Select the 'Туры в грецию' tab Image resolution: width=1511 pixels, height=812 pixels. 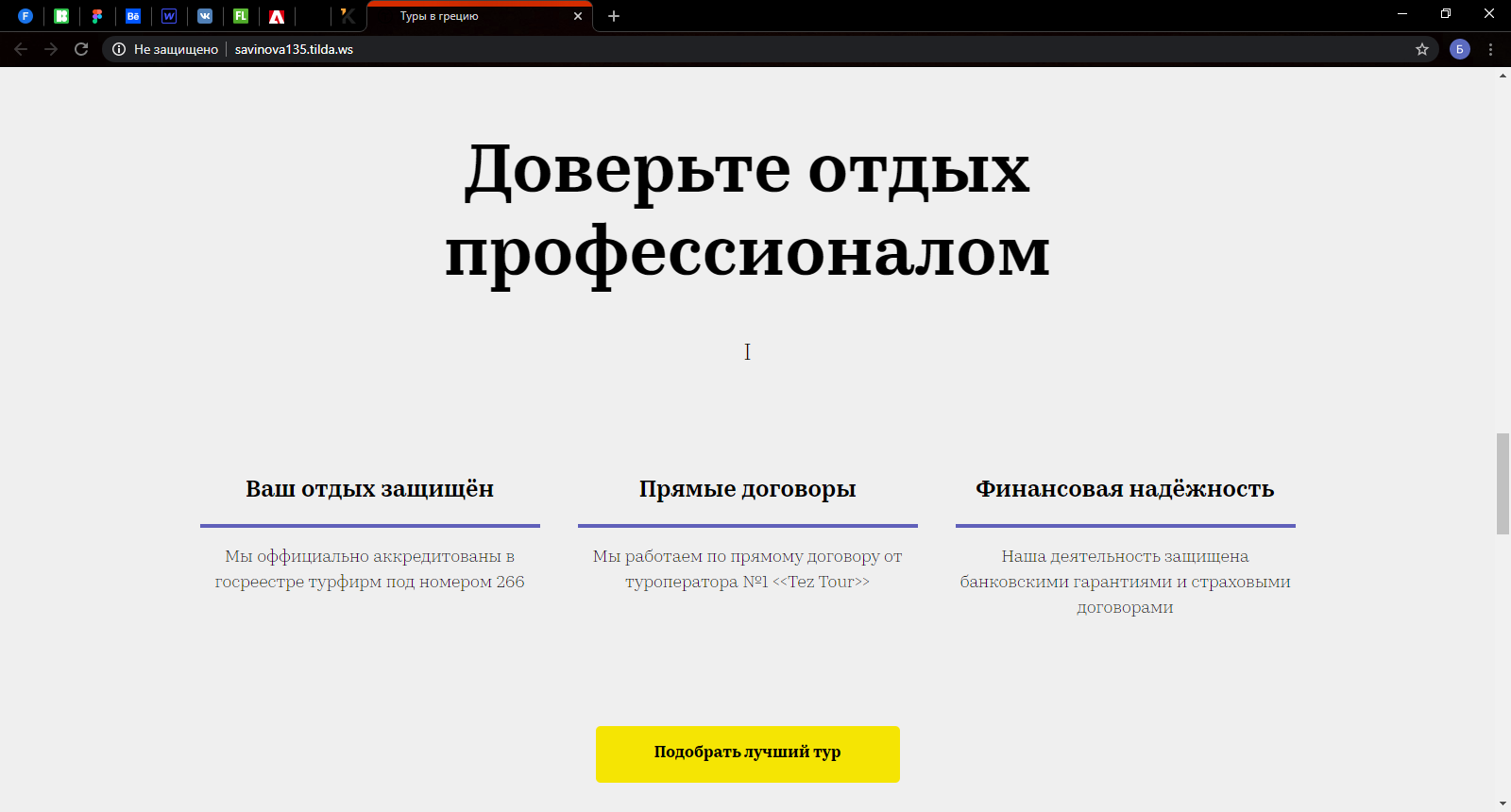tap(463, 16)
